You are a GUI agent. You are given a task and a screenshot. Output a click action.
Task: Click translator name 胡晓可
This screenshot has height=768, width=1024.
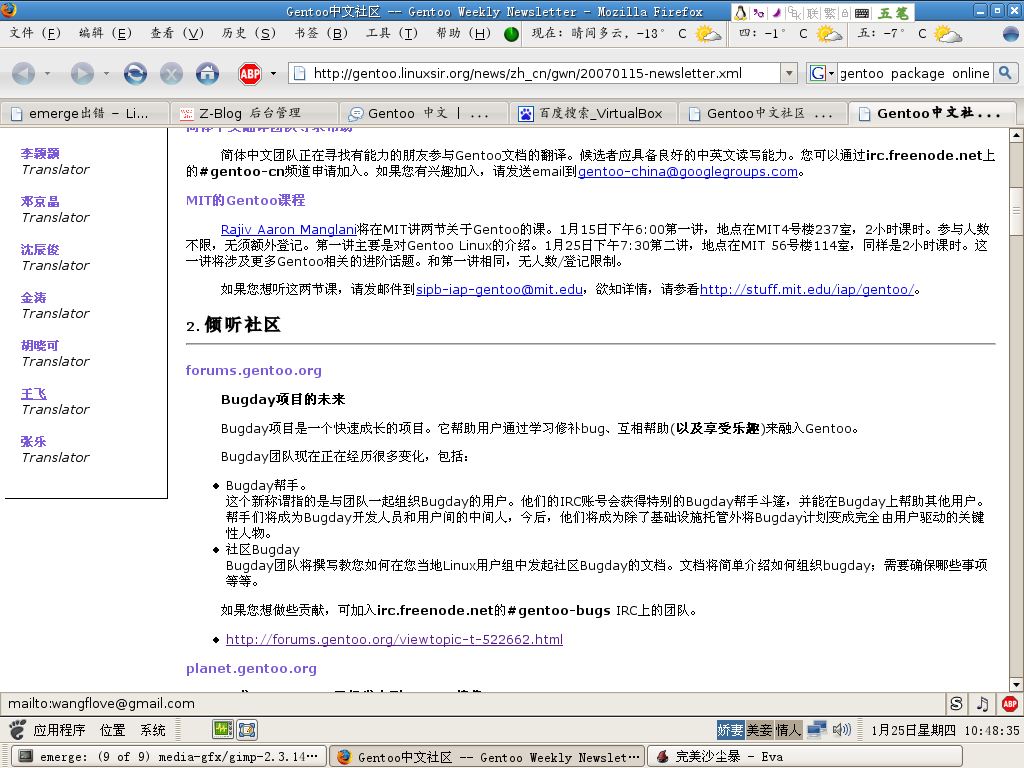[40, 345]
